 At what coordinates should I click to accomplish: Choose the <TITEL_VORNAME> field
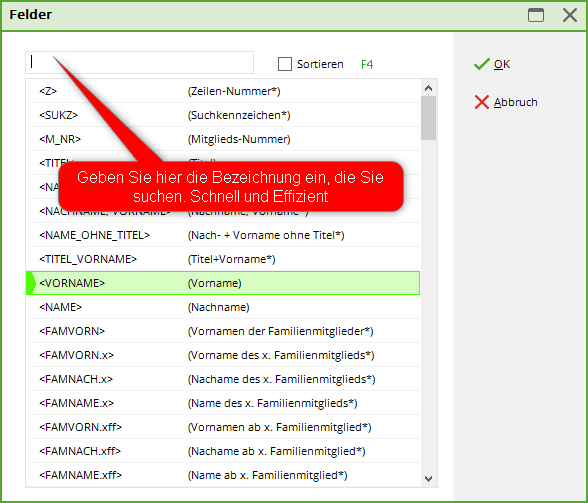(x=223, y=259)
